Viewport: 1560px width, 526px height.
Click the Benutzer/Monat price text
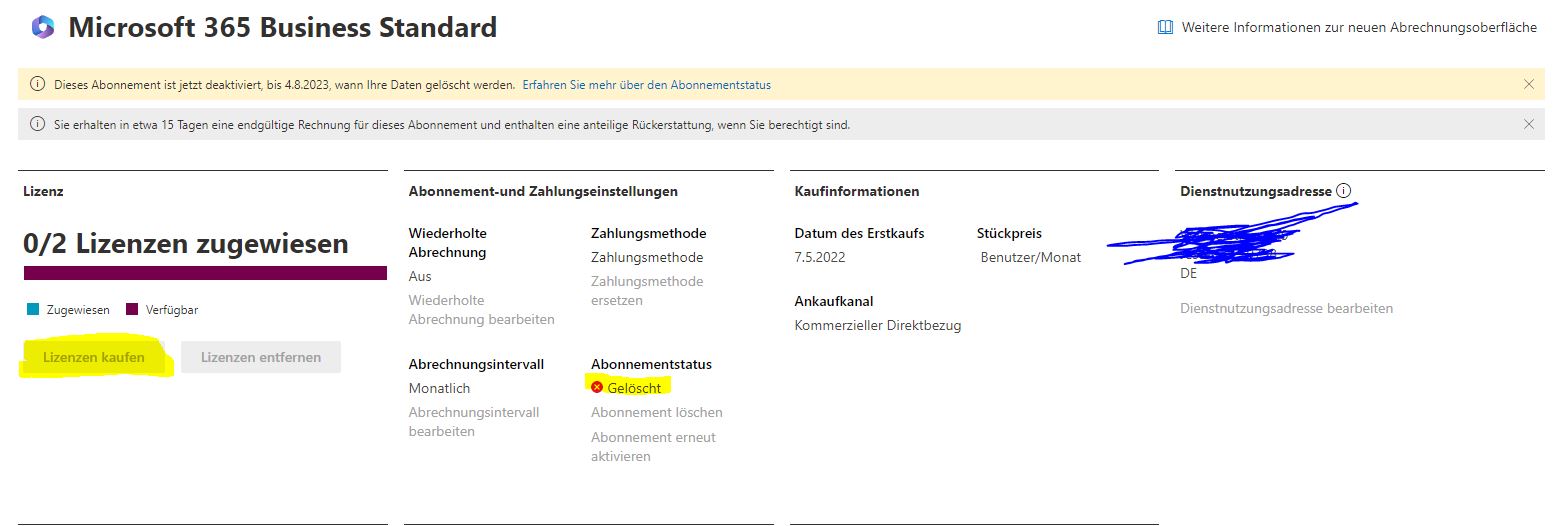[1031, 257]
